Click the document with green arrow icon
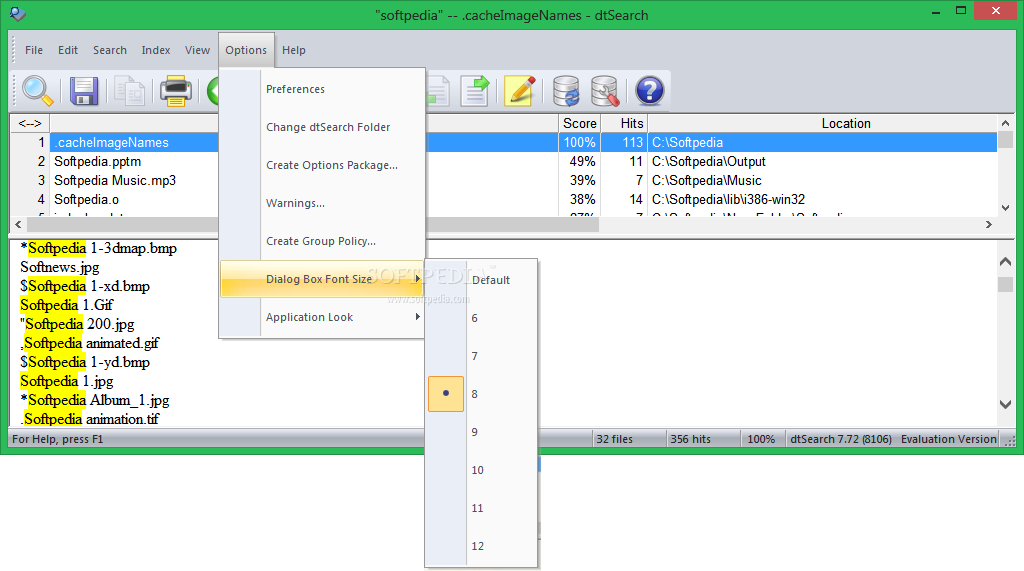Image resolution: width=1024 pixels, height=571 pixels. (475, 90)
